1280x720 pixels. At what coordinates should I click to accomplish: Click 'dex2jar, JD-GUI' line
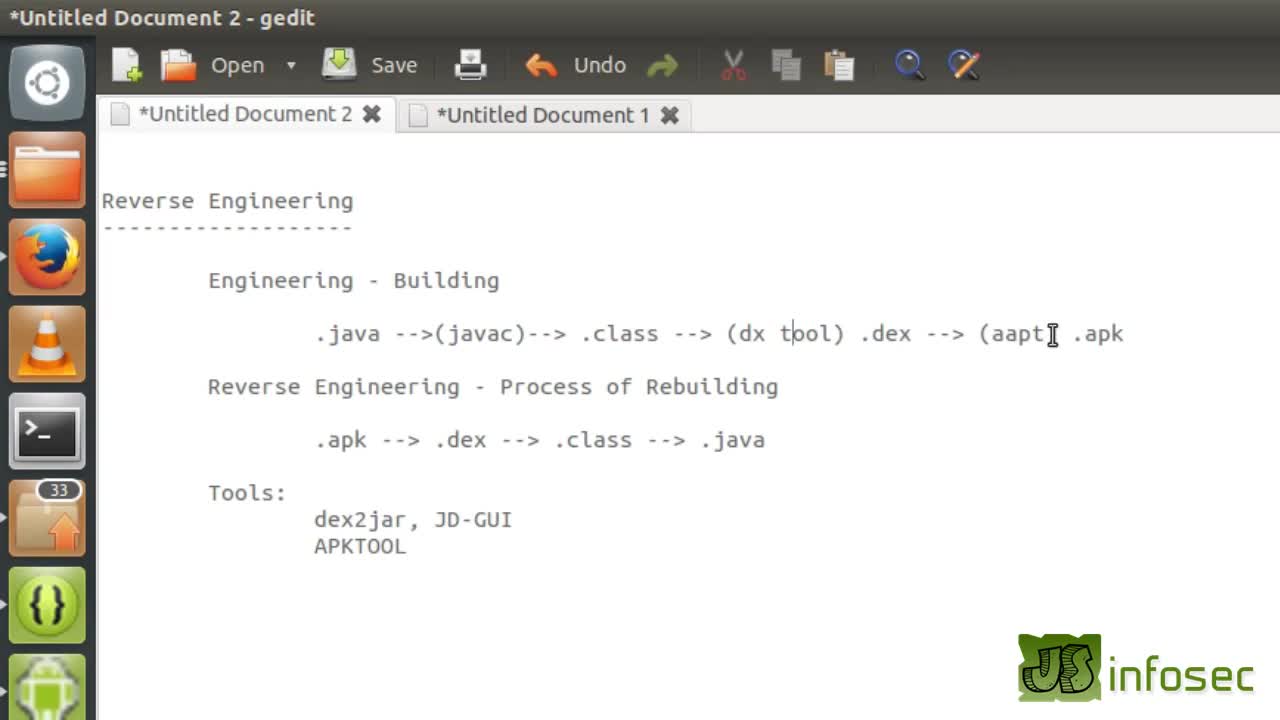[413, 520]
